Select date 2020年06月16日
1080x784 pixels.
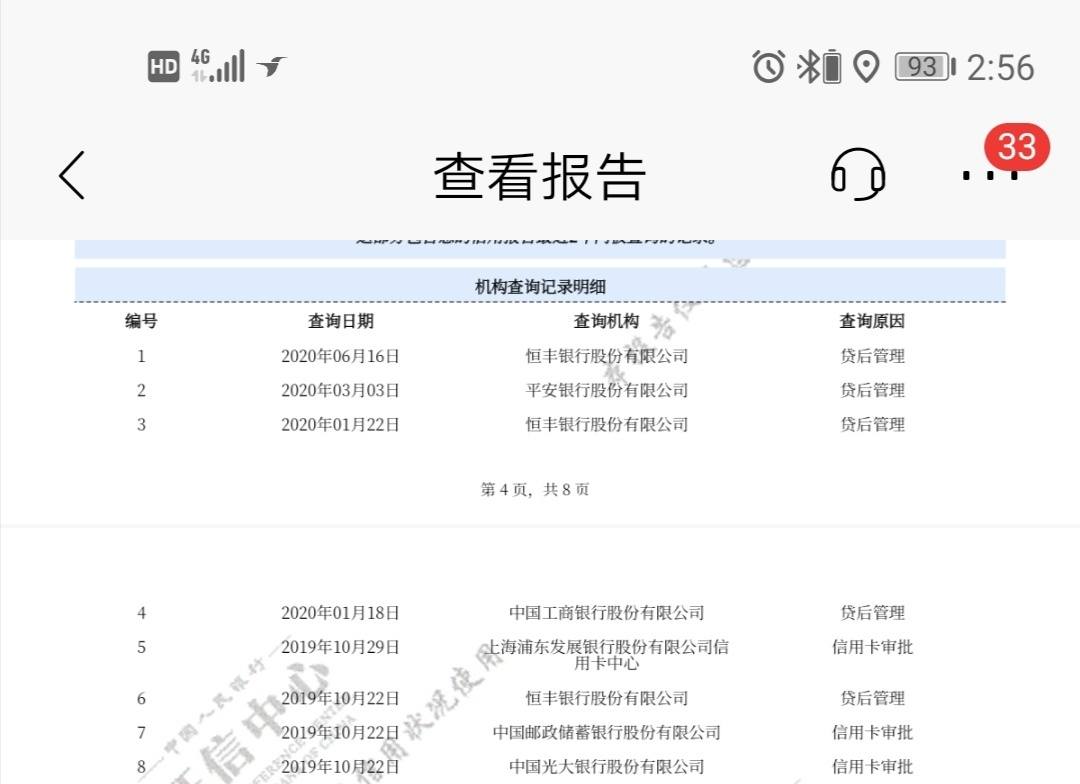pyautogui.click(x=340, y=356)
